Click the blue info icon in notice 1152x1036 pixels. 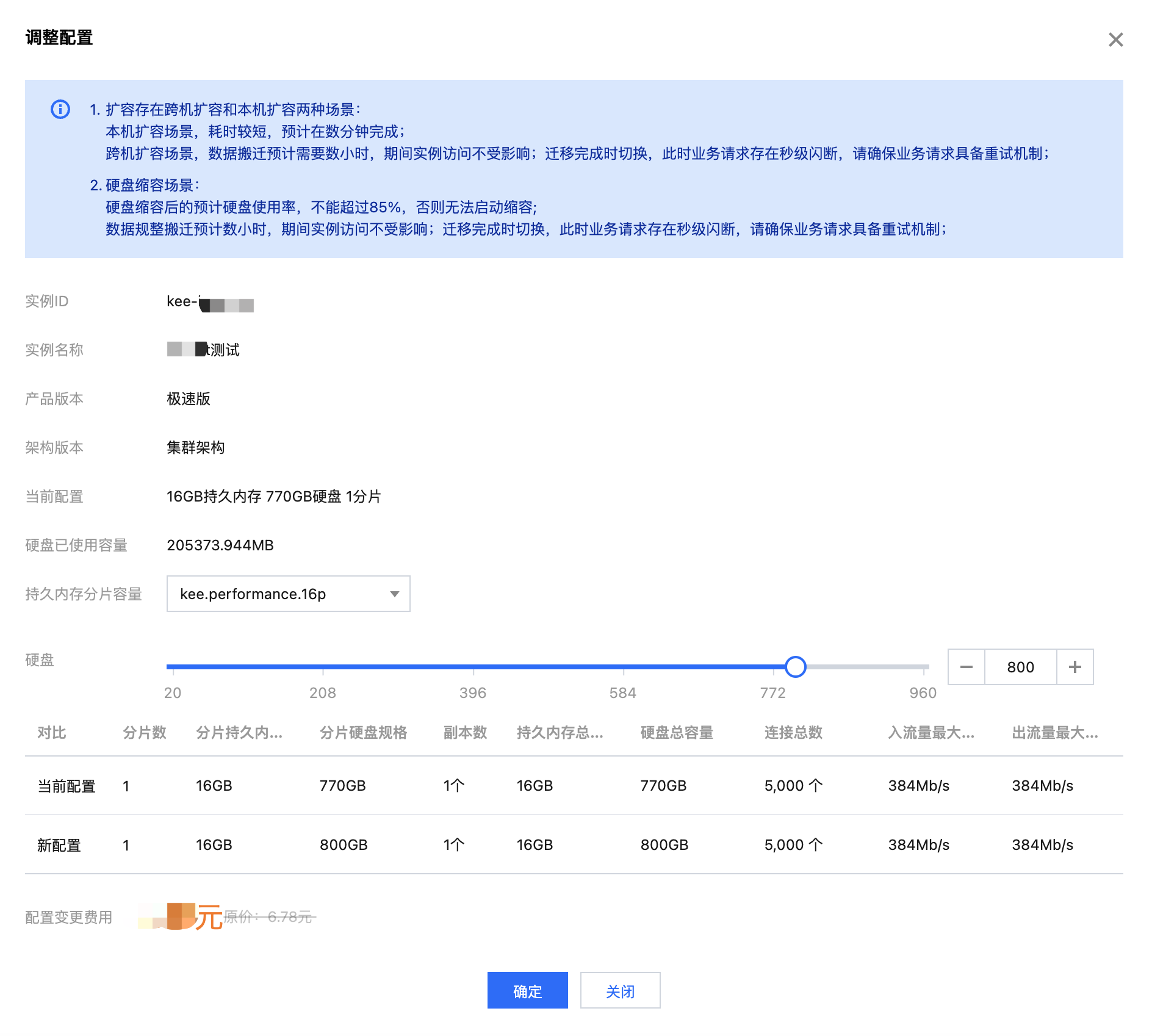tap(60, 109)
